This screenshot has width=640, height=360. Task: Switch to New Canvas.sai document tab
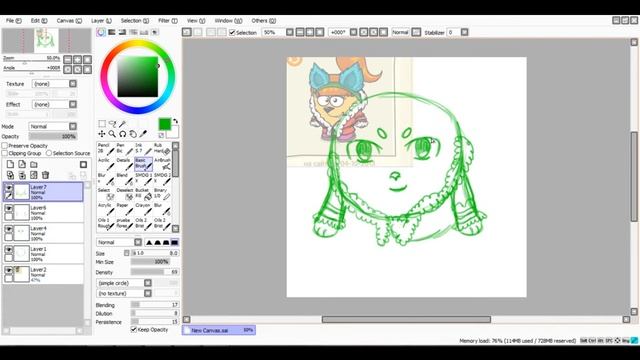(x=219, y=330)
